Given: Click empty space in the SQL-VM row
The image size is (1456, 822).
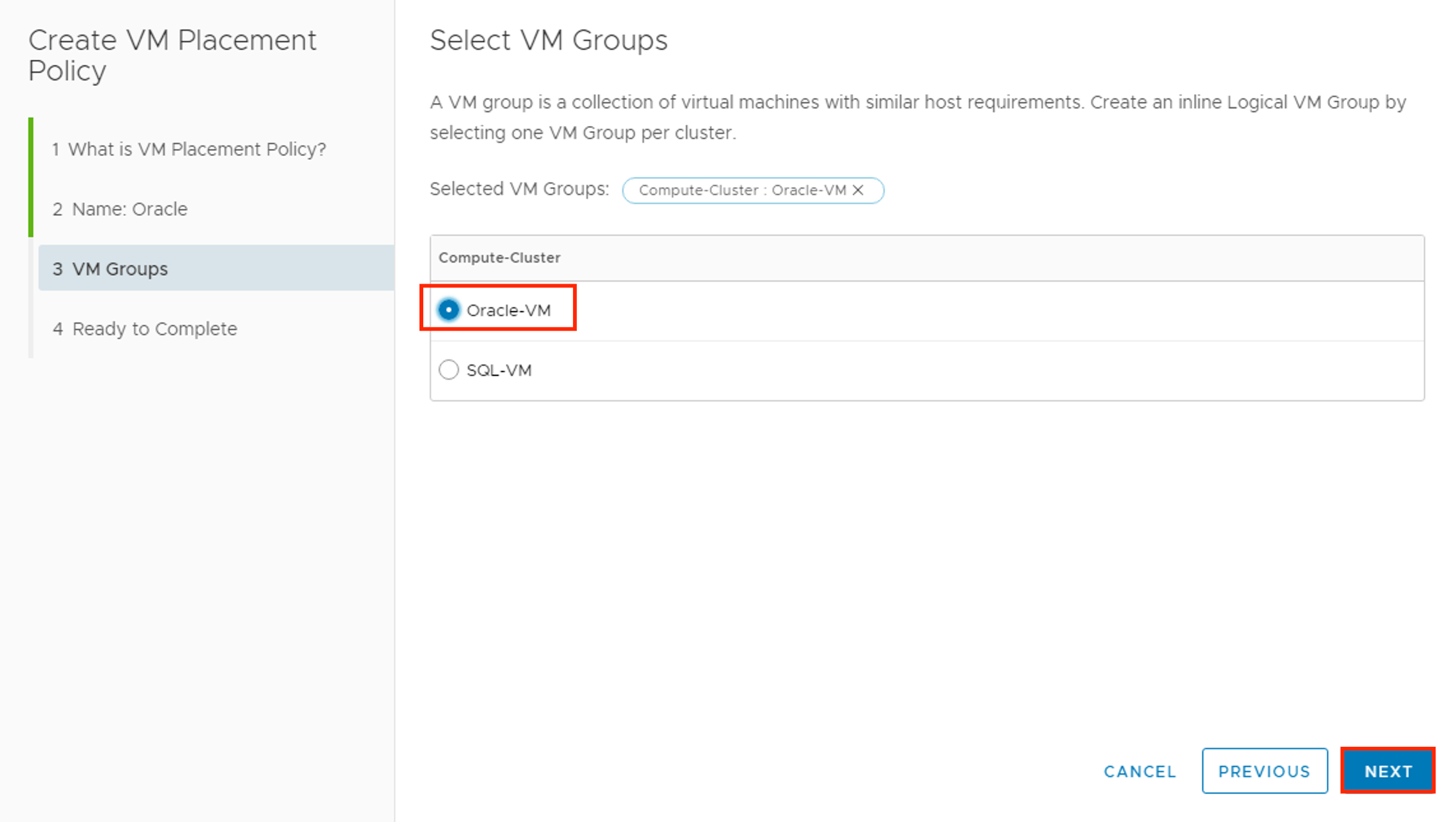Looking at the screenshot, I should coord(956,370).
